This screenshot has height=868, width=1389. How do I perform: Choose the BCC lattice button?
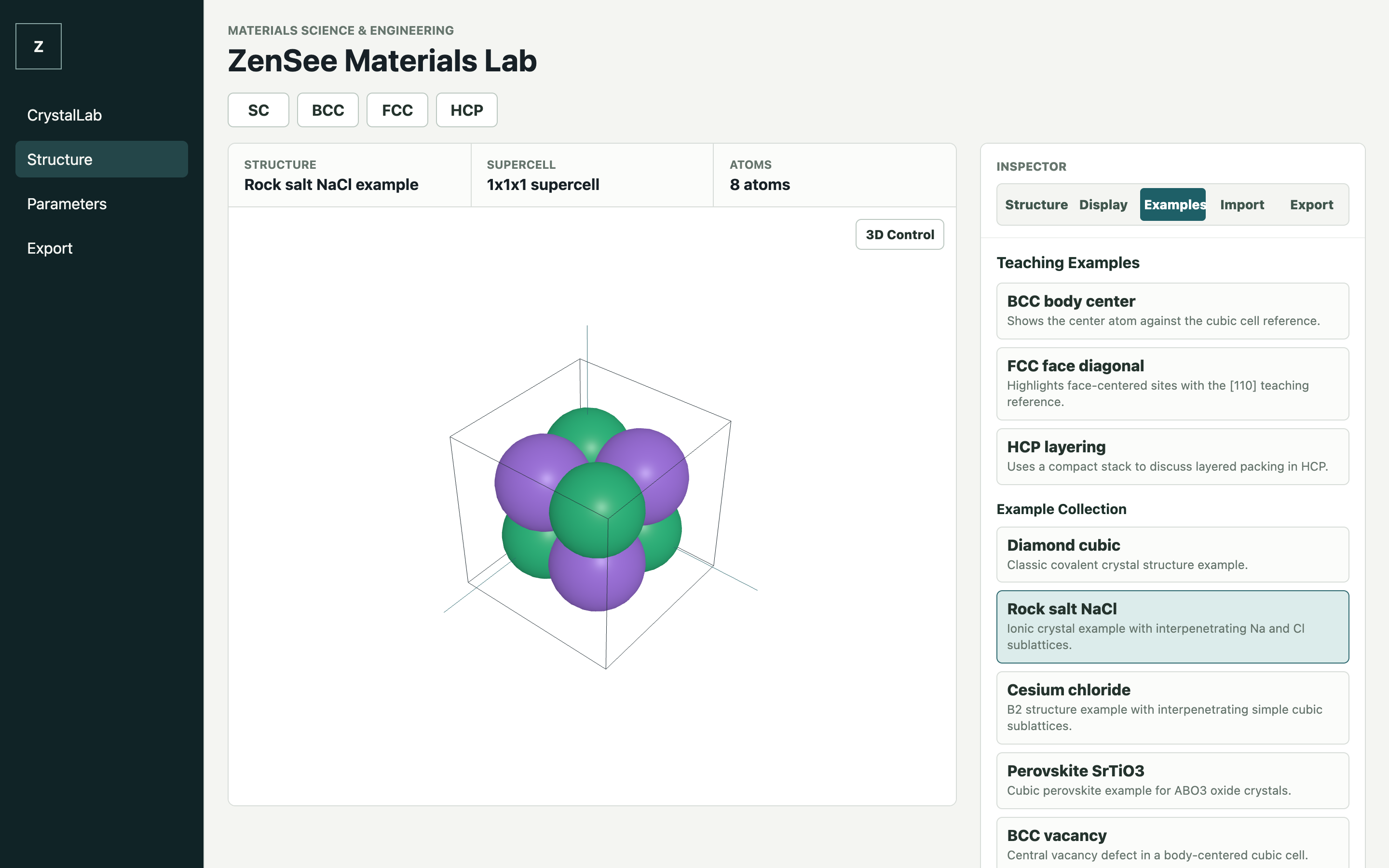coord(328,109)
